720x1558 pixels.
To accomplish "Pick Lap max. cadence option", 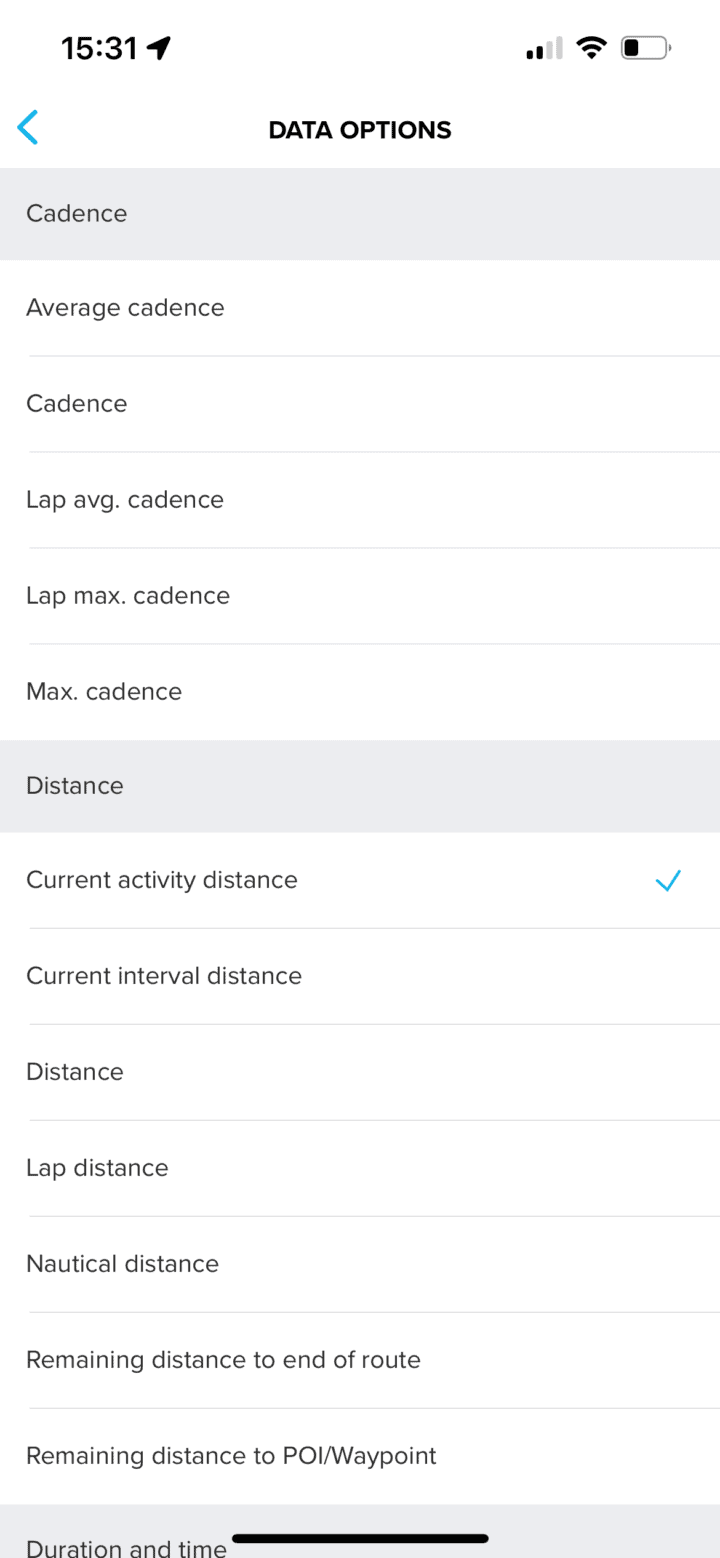I will point(128,596).
